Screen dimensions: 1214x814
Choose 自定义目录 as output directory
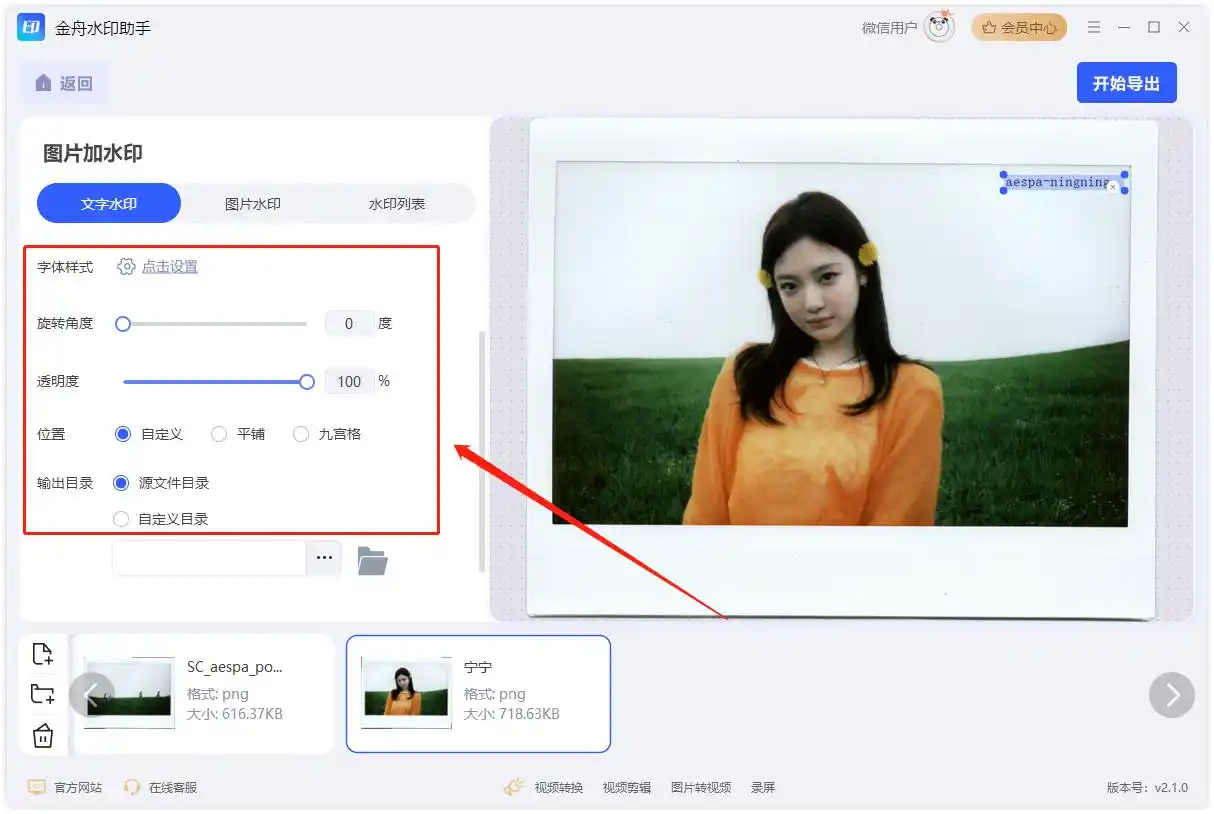[x=121, y=519]
